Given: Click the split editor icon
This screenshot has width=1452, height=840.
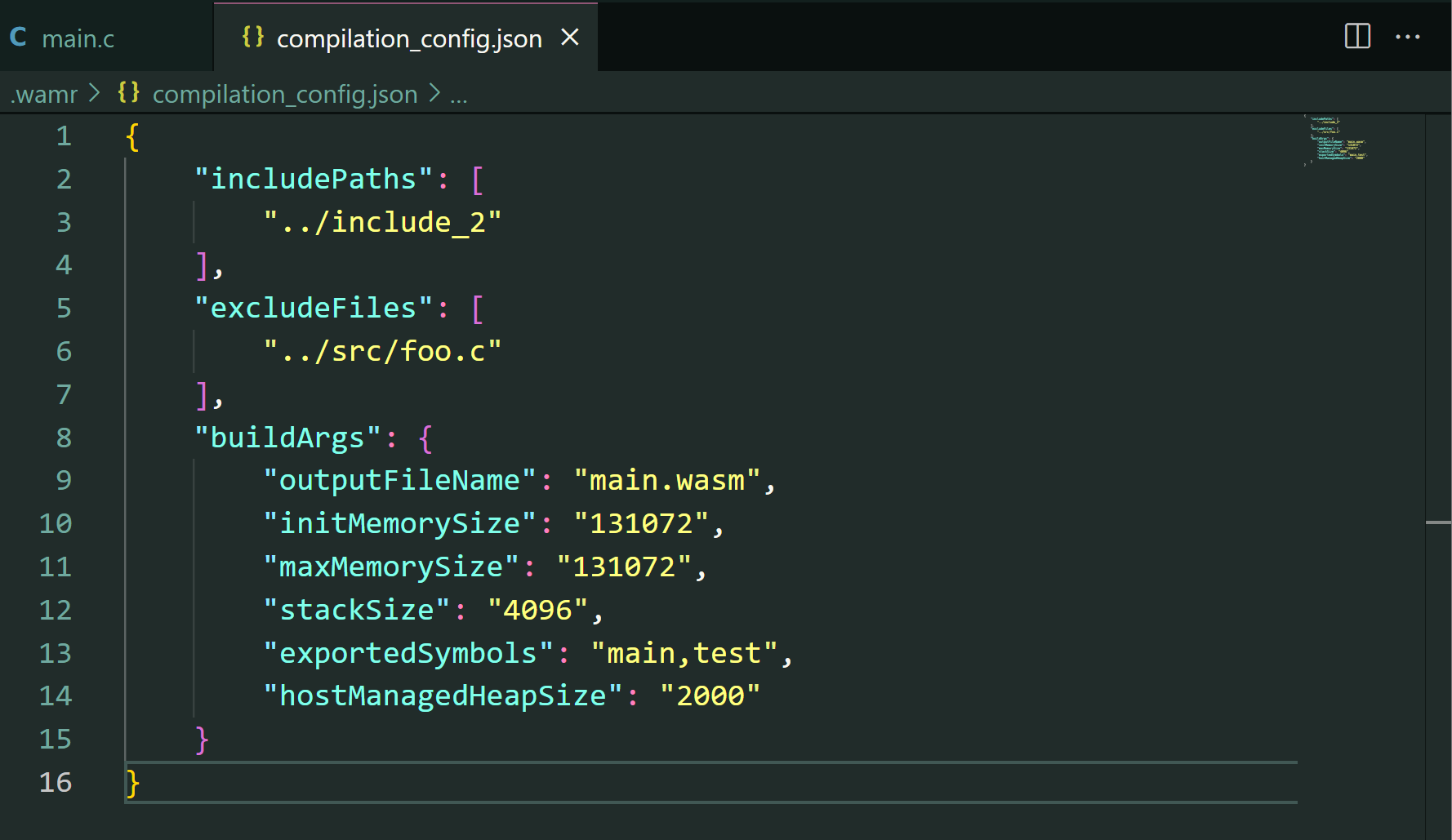Looking at the screenshot, I should 1356,36.
